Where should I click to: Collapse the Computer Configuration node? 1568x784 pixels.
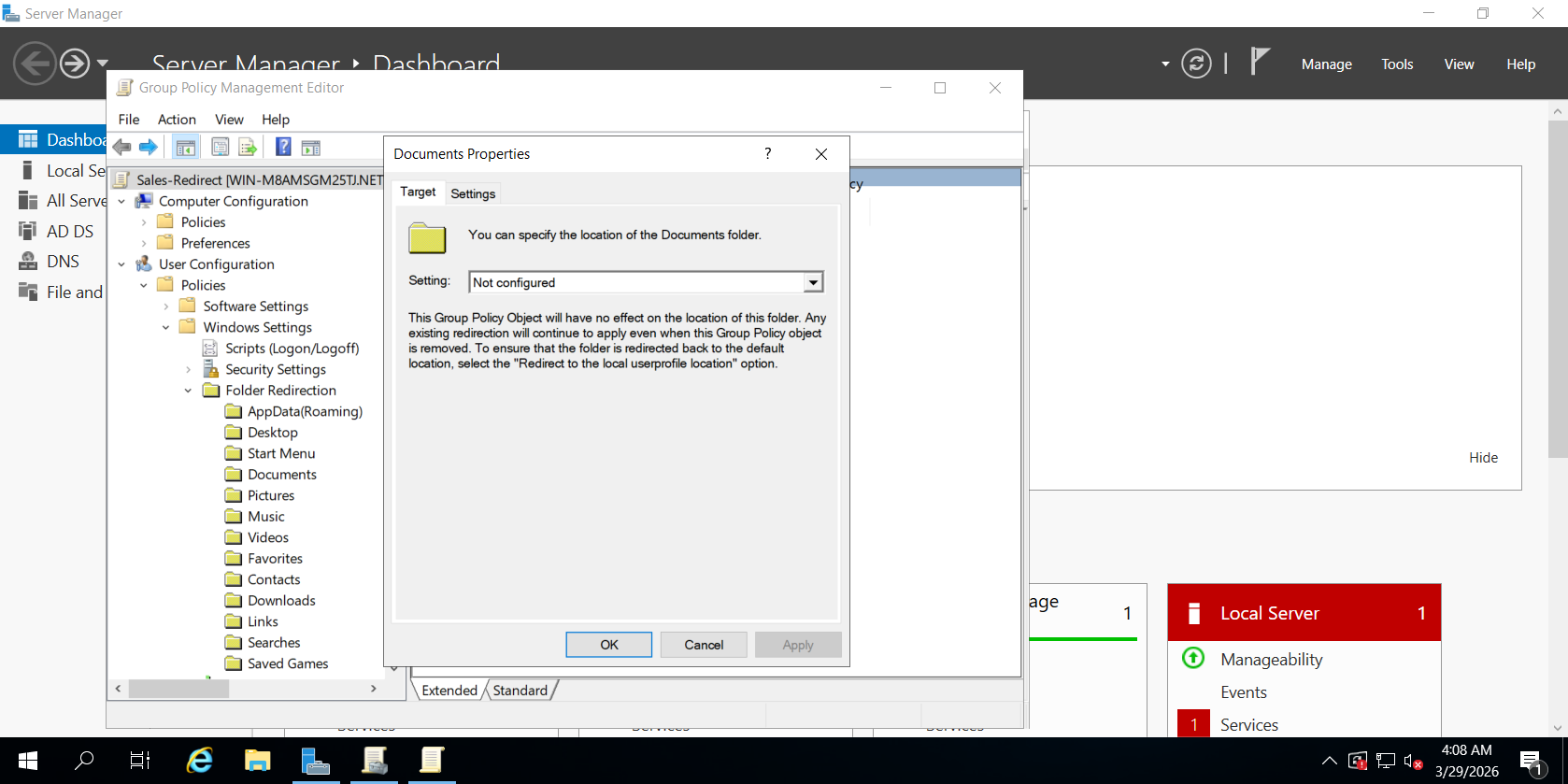(x=121, y=202)
